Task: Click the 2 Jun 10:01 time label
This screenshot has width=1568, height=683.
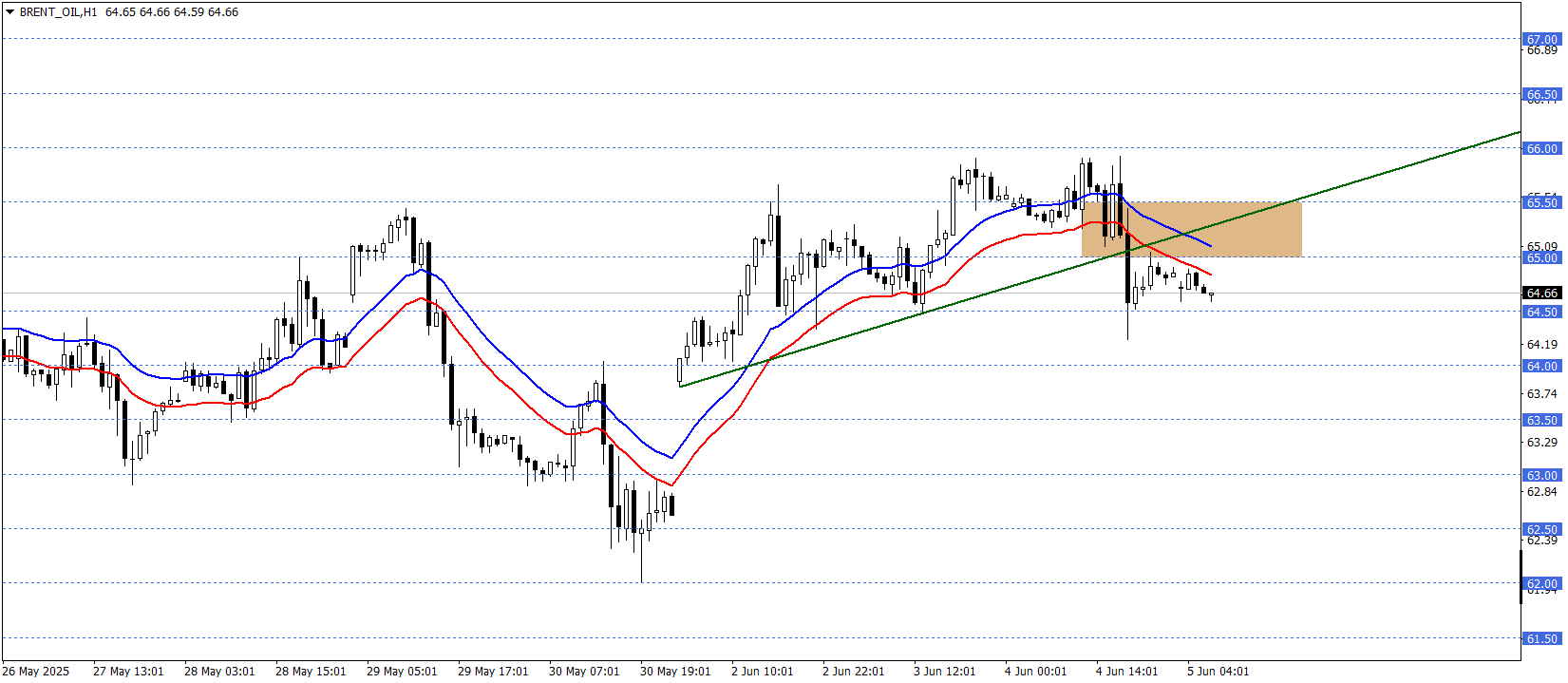Action: (763, 672)
